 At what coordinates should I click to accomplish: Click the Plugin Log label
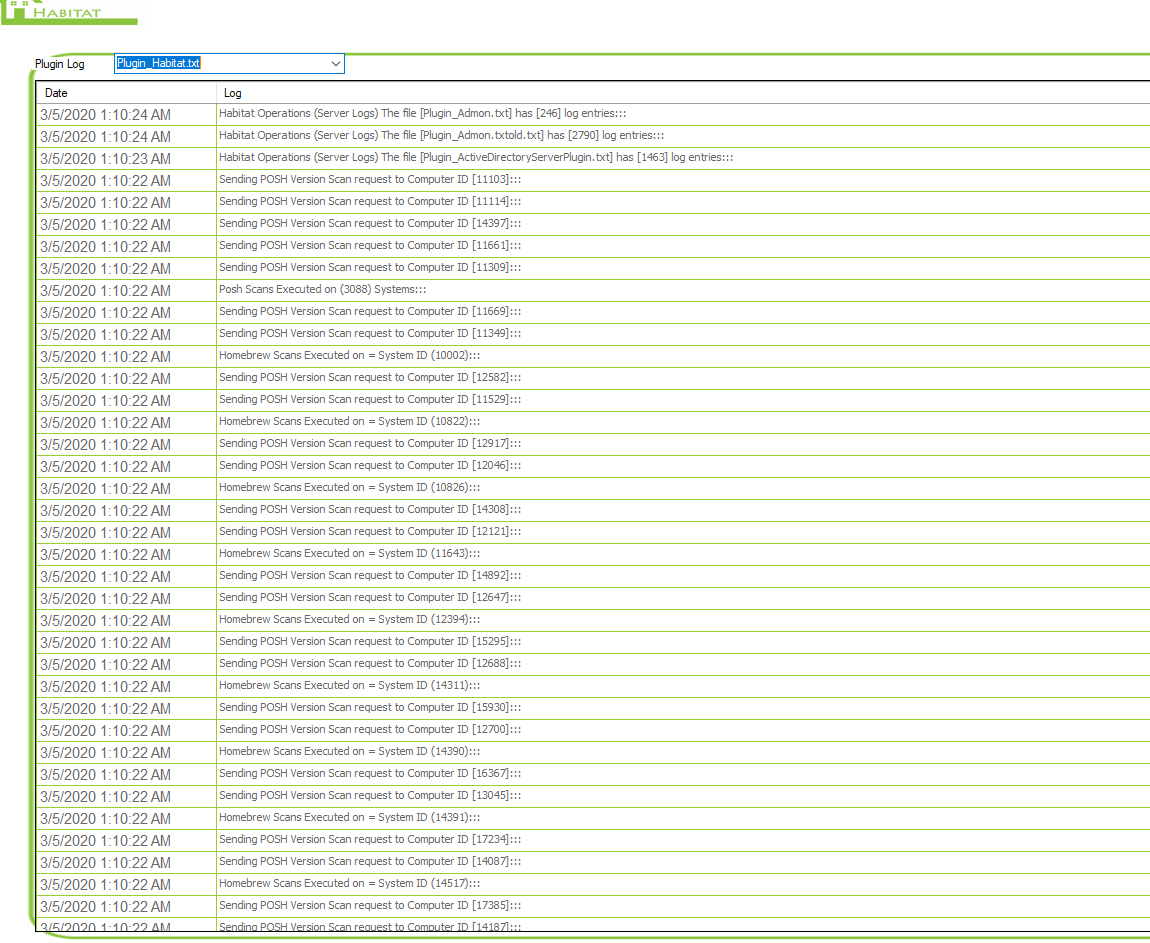click(x=60, y=64)
